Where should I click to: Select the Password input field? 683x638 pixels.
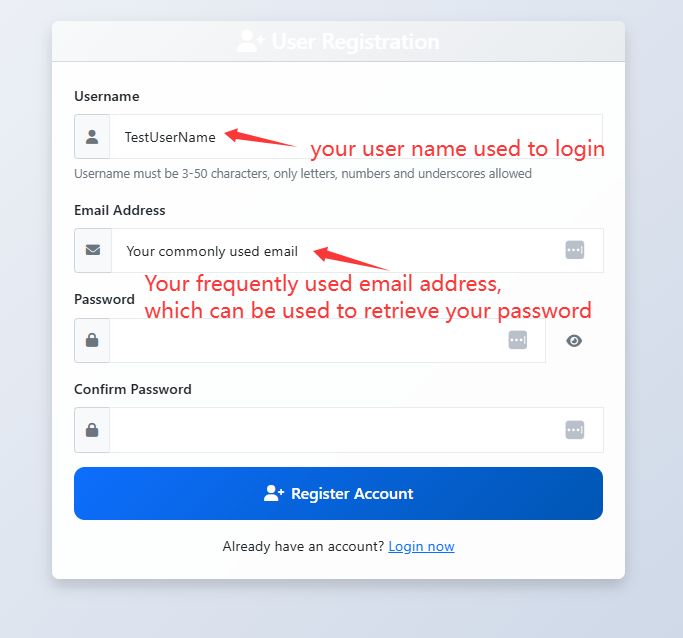tap(300, 341)
